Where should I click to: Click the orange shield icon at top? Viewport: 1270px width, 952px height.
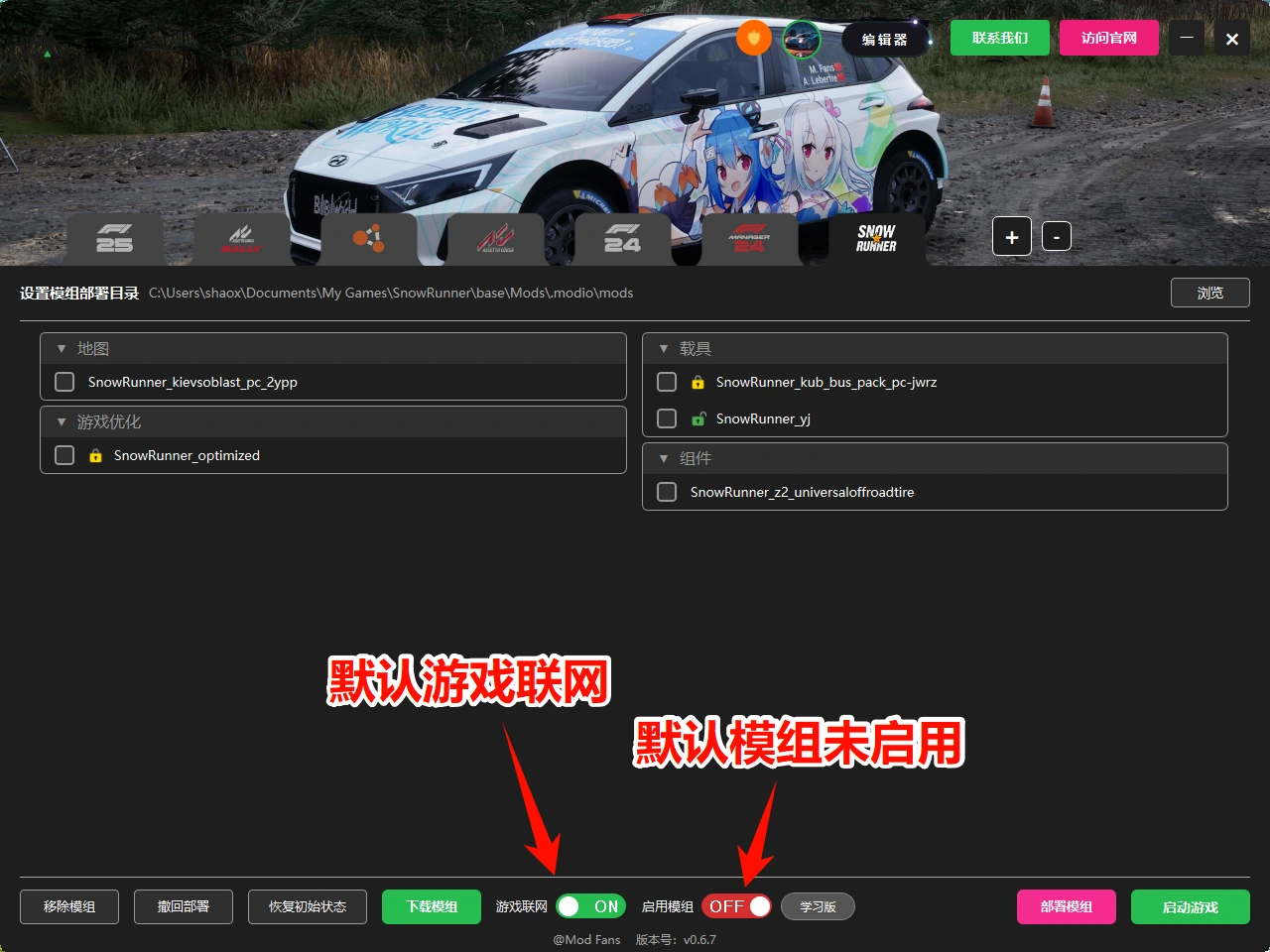(x=754, y=39)
